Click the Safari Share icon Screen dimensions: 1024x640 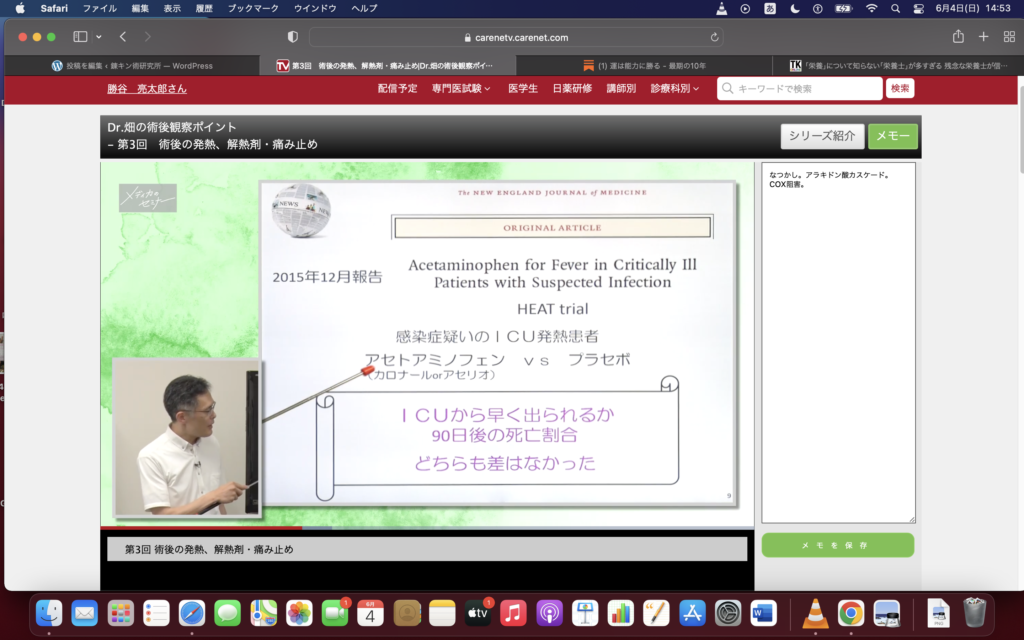click(x=958, y=37)
